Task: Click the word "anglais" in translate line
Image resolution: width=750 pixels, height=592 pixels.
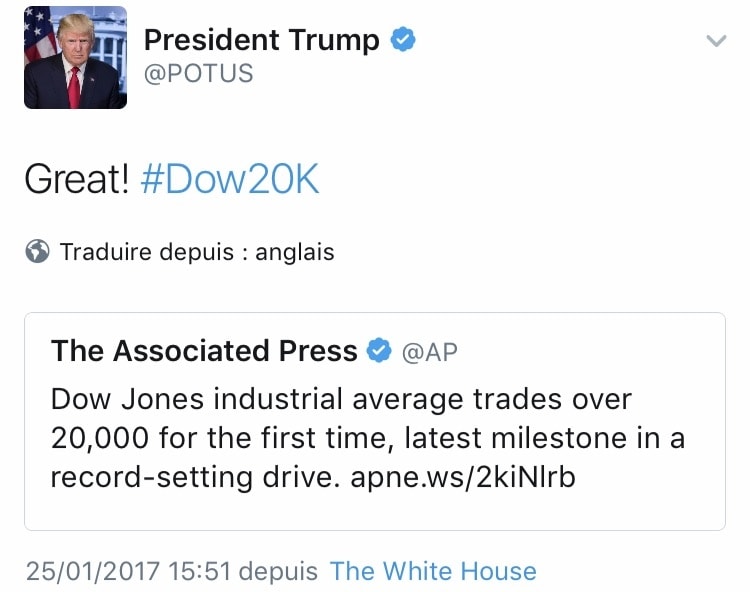Action: coord(294,252)
